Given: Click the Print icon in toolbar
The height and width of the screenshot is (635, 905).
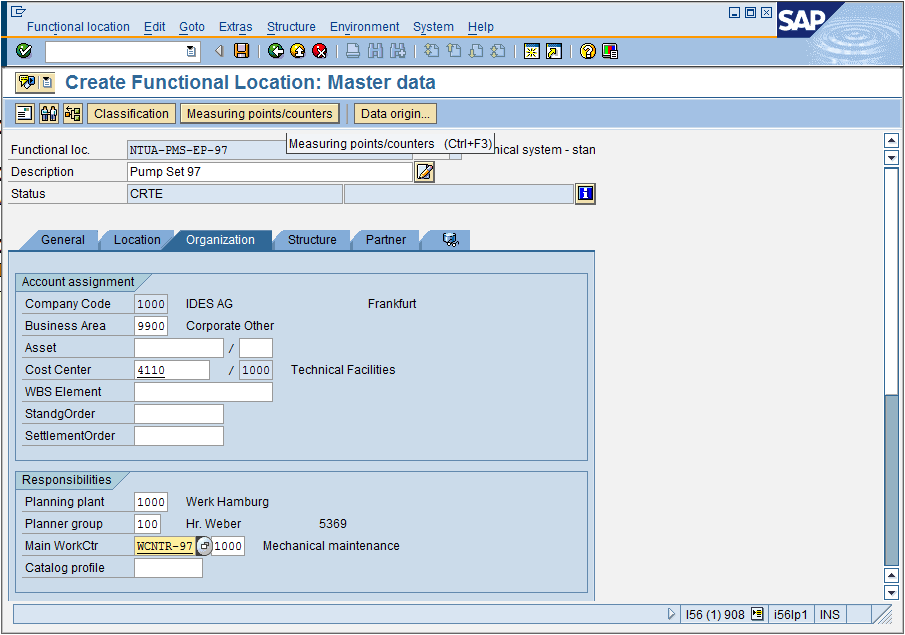Looking at the screenshot, I should pos(353,51).
